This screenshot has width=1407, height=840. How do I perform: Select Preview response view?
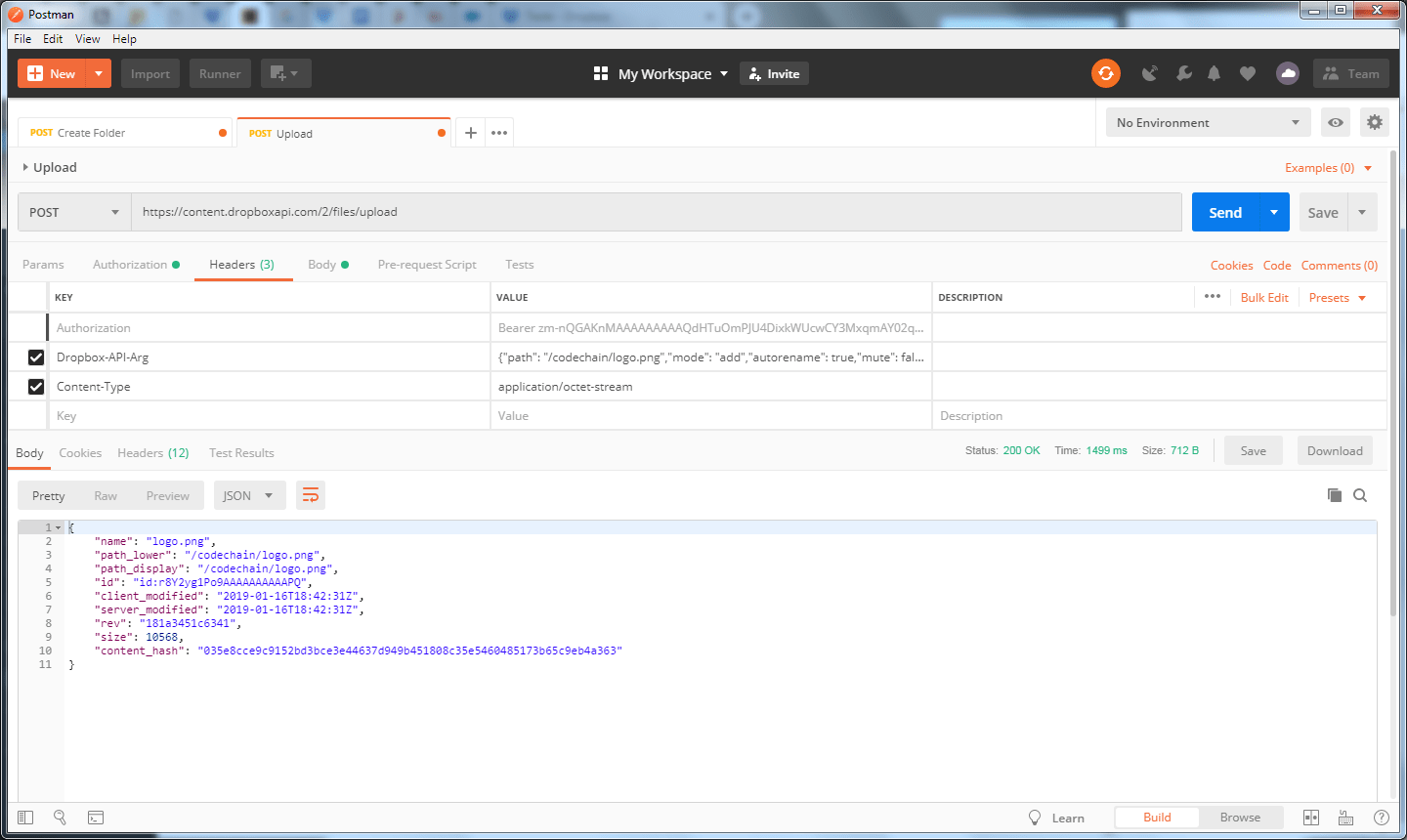tap(168, 495)
